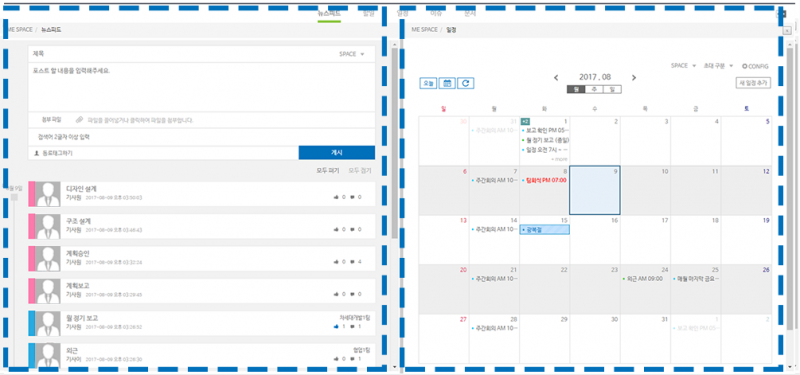Open SPACE dropdown in post editor

coord(352,54)
